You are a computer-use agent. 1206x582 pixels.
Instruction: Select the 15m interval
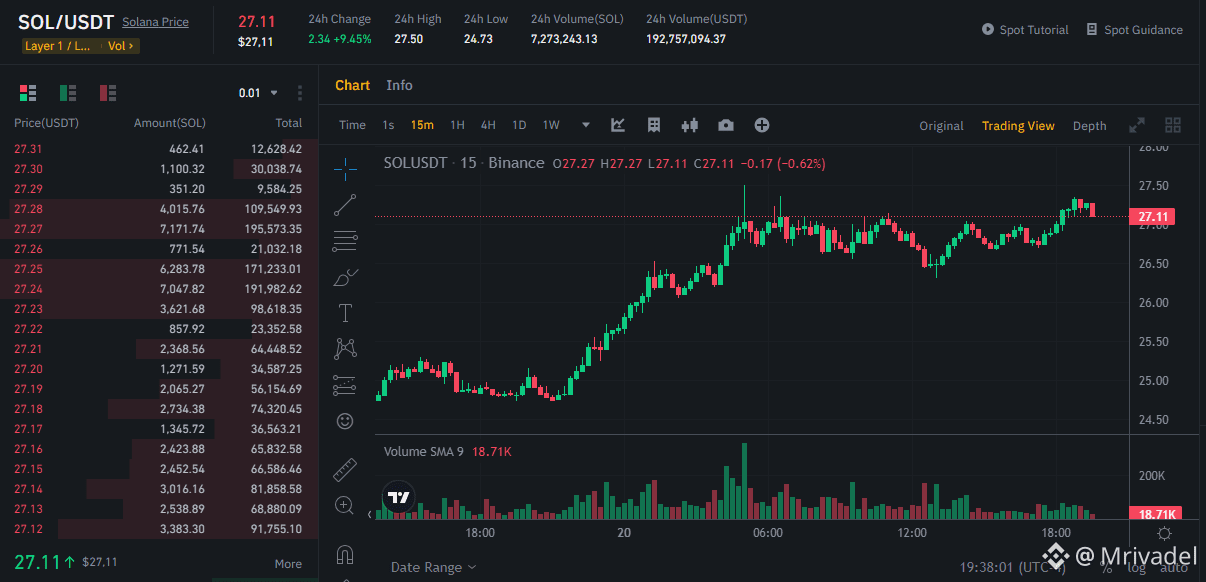click(422, 125)
